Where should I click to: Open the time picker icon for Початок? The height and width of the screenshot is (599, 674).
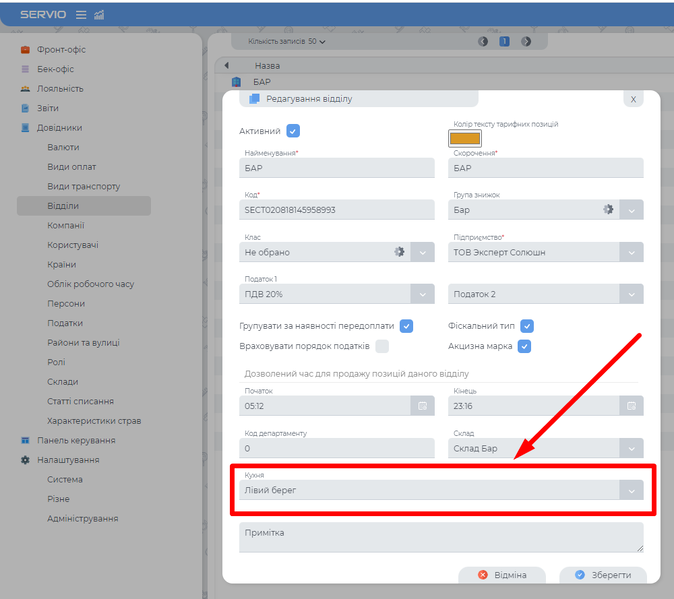(423, 405)
